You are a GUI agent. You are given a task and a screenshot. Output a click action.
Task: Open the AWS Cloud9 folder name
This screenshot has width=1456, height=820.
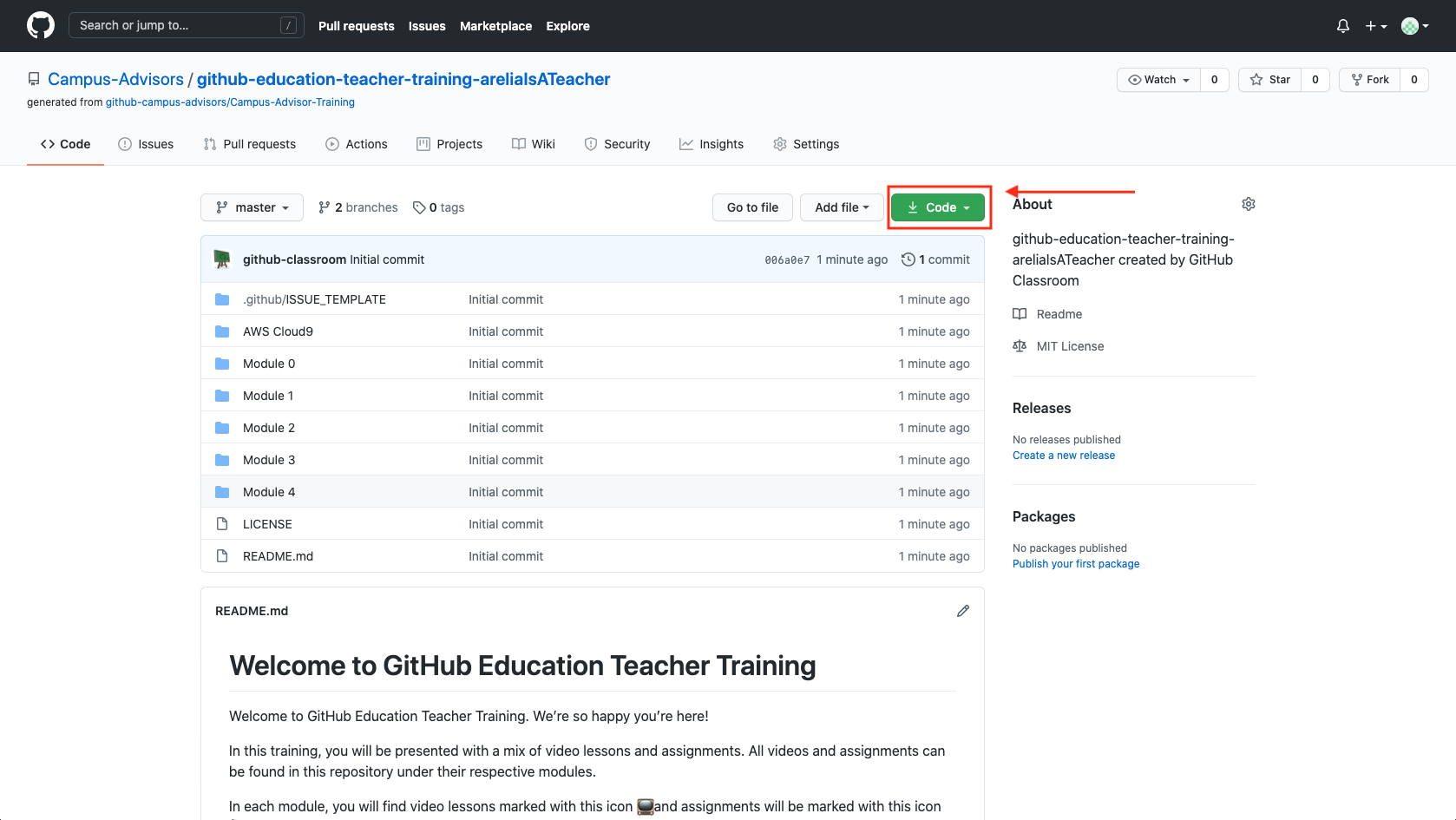coord(278,331)
